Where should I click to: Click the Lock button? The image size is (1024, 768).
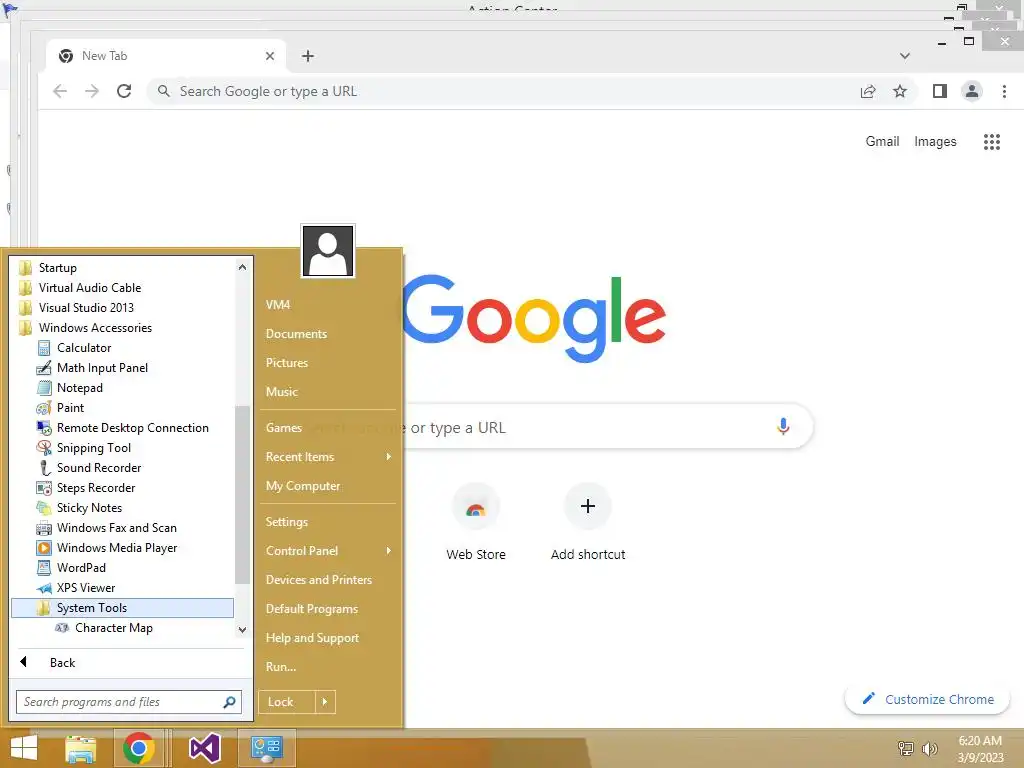(x=287, y=702)
